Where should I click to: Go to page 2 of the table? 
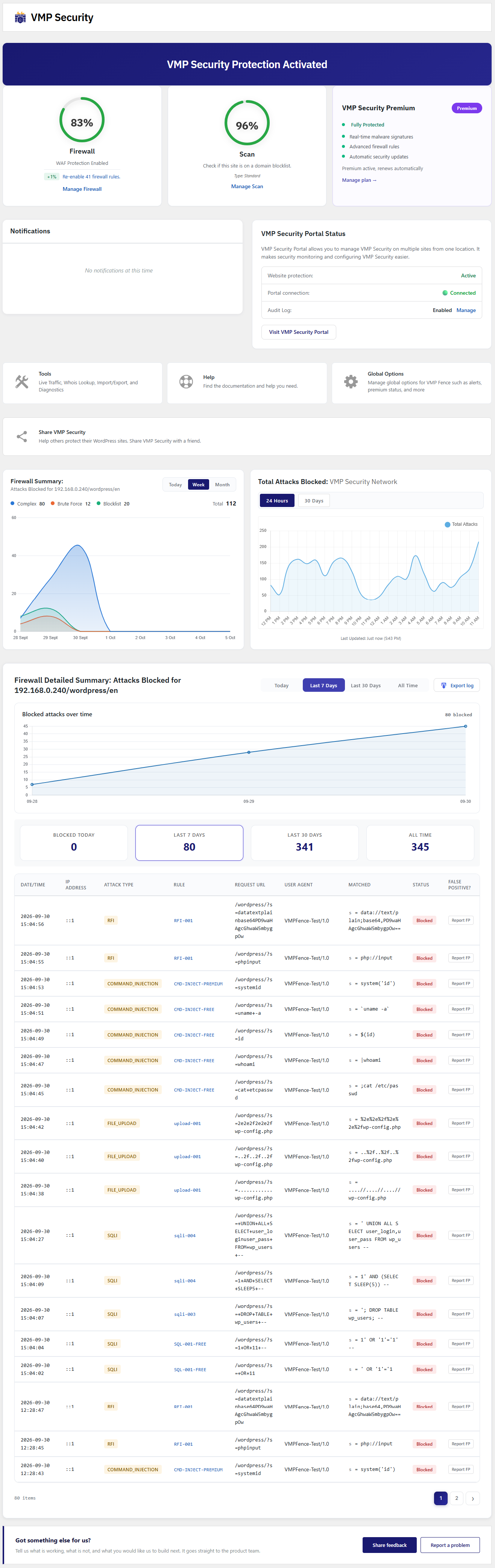[457, 1498]
